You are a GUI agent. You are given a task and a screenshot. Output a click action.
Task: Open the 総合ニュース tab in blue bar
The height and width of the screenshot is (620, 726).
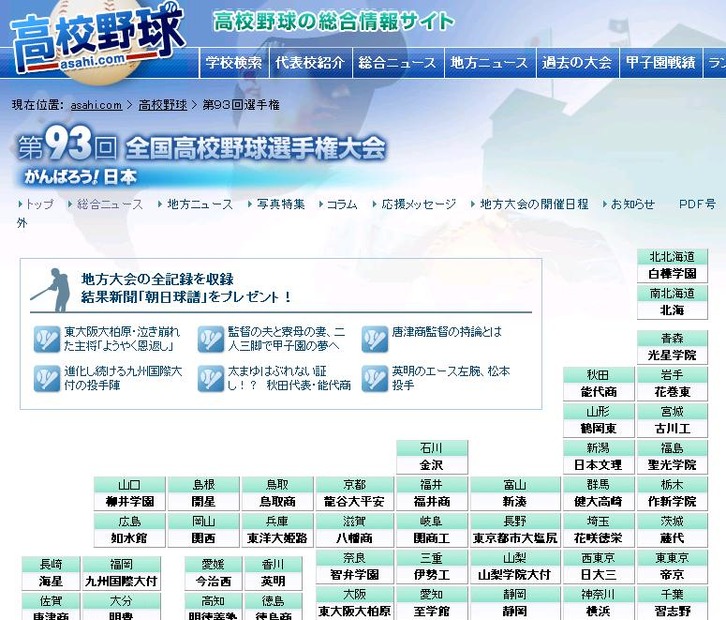tap(398, 63)
